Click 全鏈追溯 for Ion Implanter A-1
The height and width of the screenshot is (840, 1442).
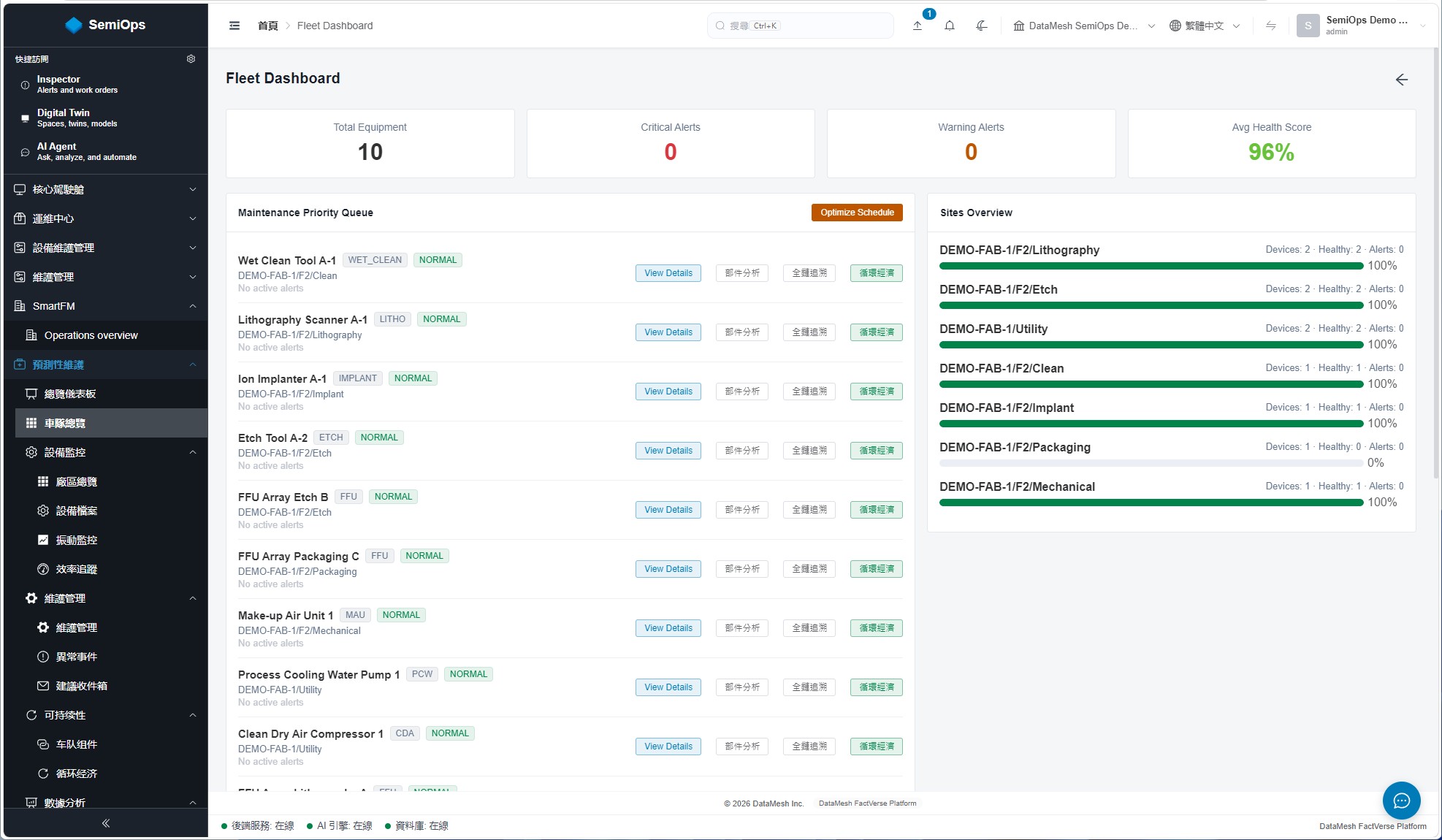pos(809,392)
